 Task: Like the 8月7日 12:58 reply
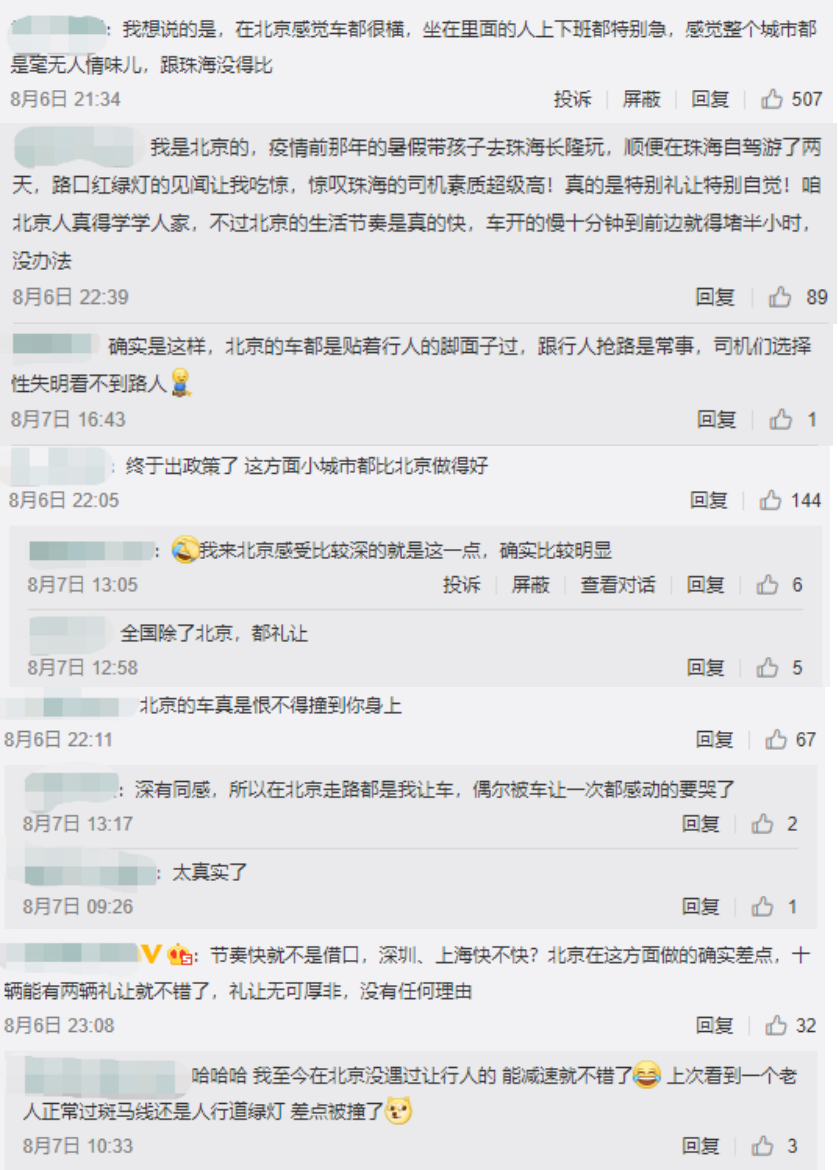pos(767,668)
